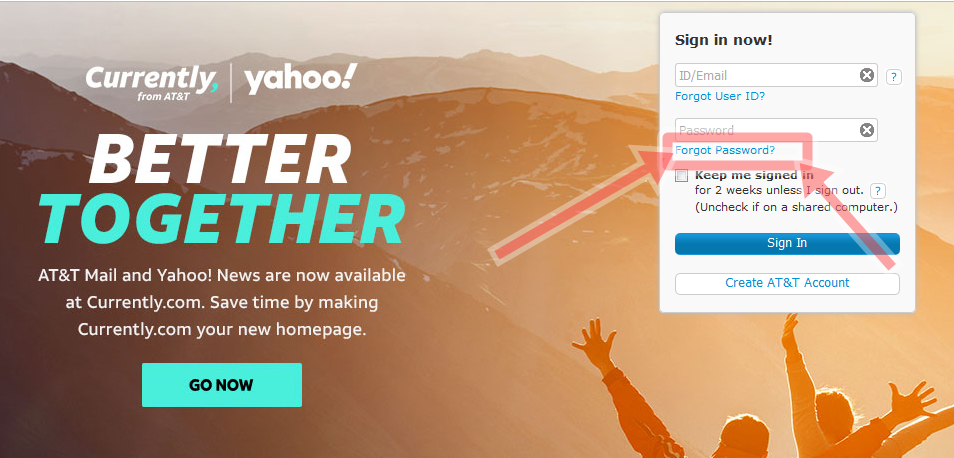Image resolution: width=954 pixels, height=458 pixels.
Task: Clear the ID/Email field with its X icon
Action: [x=866, y=75]
